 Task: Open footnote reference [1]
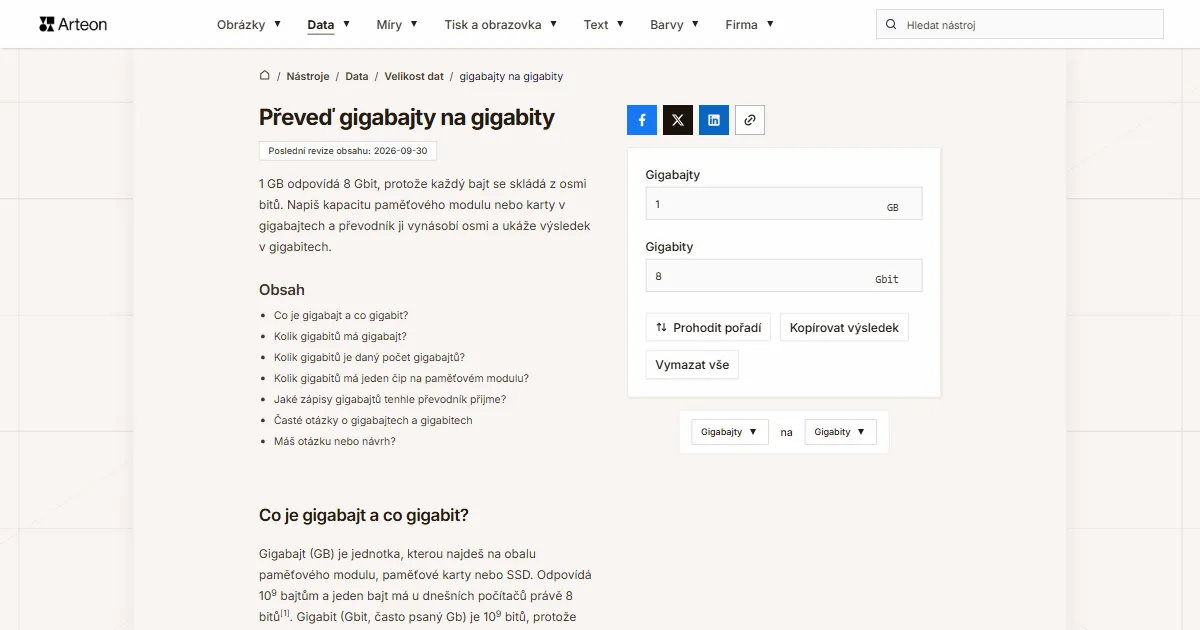tap(285, 613)
